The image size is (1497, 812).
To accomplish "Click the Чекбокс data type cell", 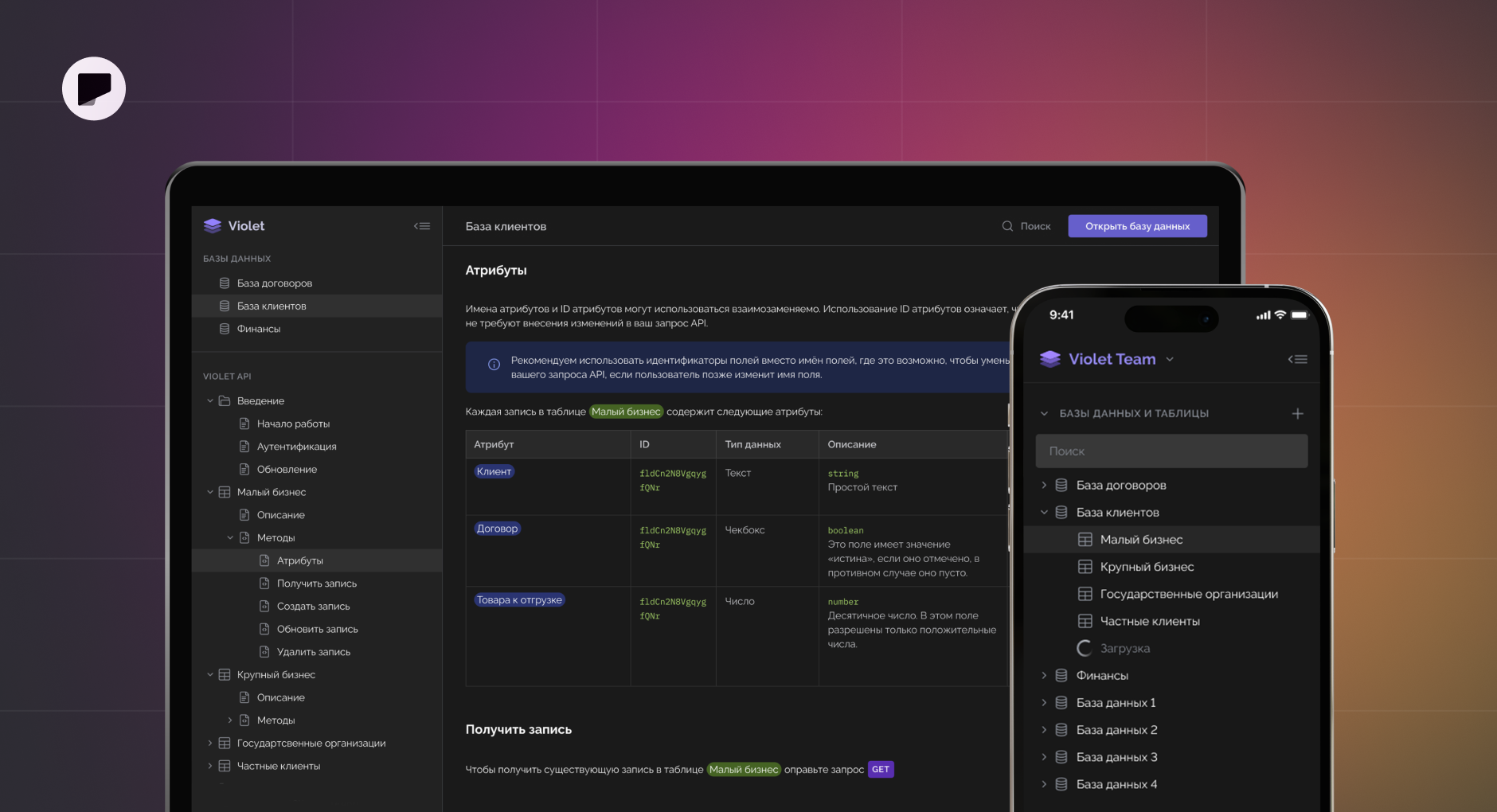I will pos(745,530).
